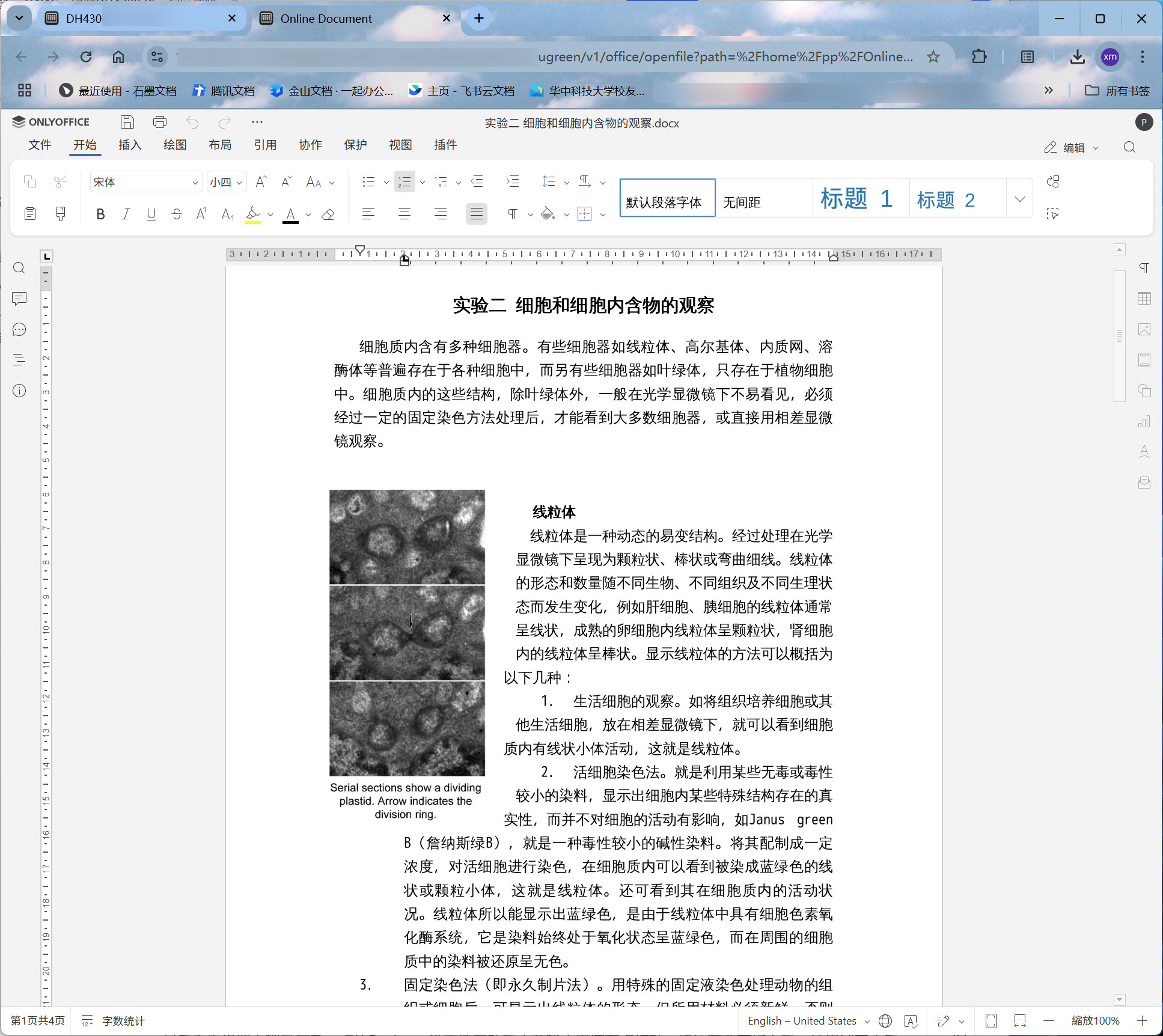Click the Increase indent icon
This screenshot has height=1036, width=1163.
[513, 181]
